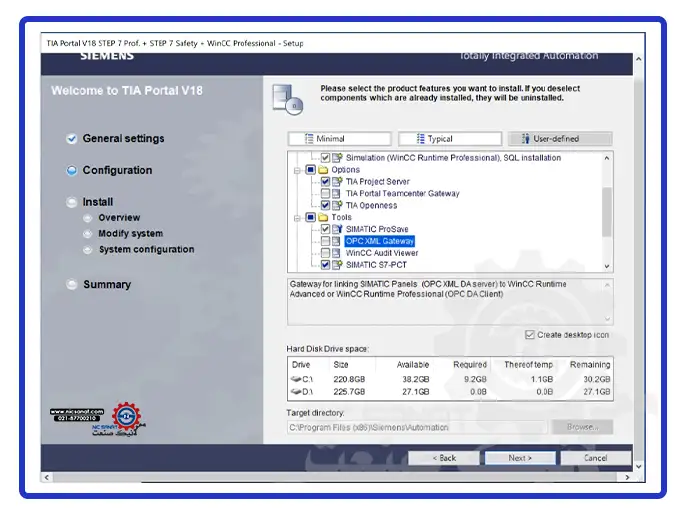Click the C:\ drive icon

(x=296, y=379)
